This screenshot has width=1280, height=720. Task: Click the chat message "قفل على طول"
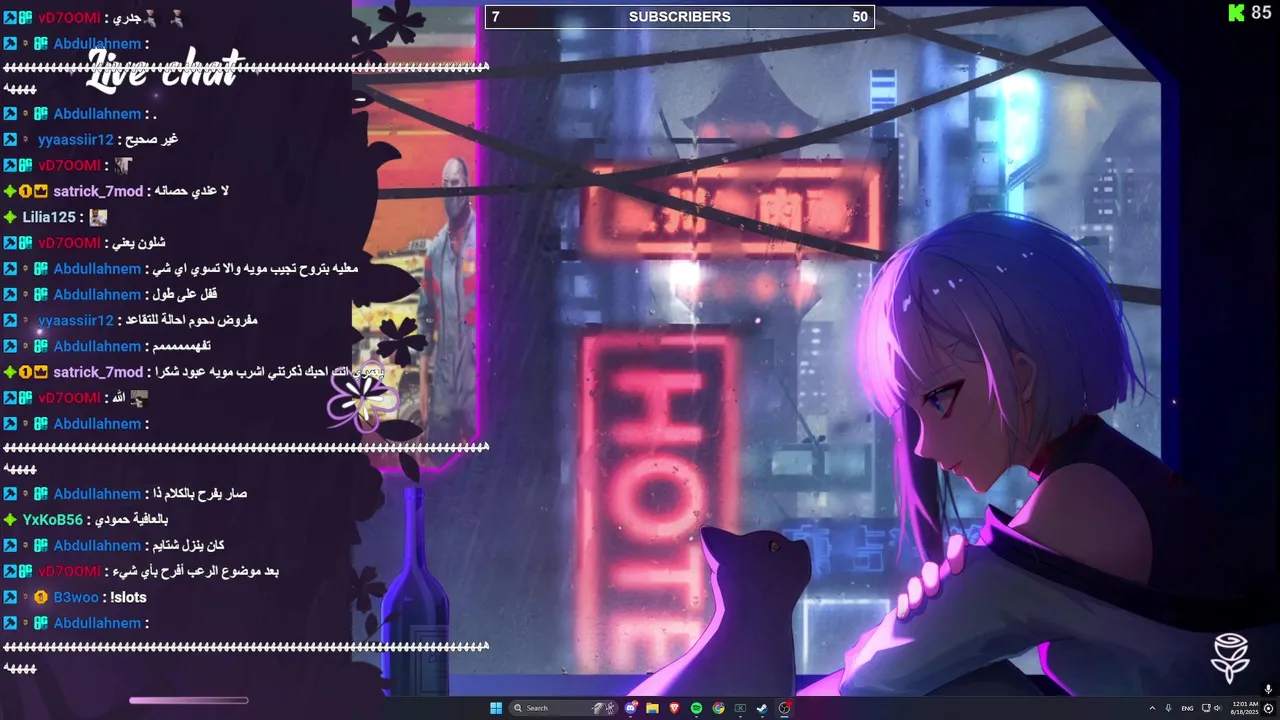point(185,295)
